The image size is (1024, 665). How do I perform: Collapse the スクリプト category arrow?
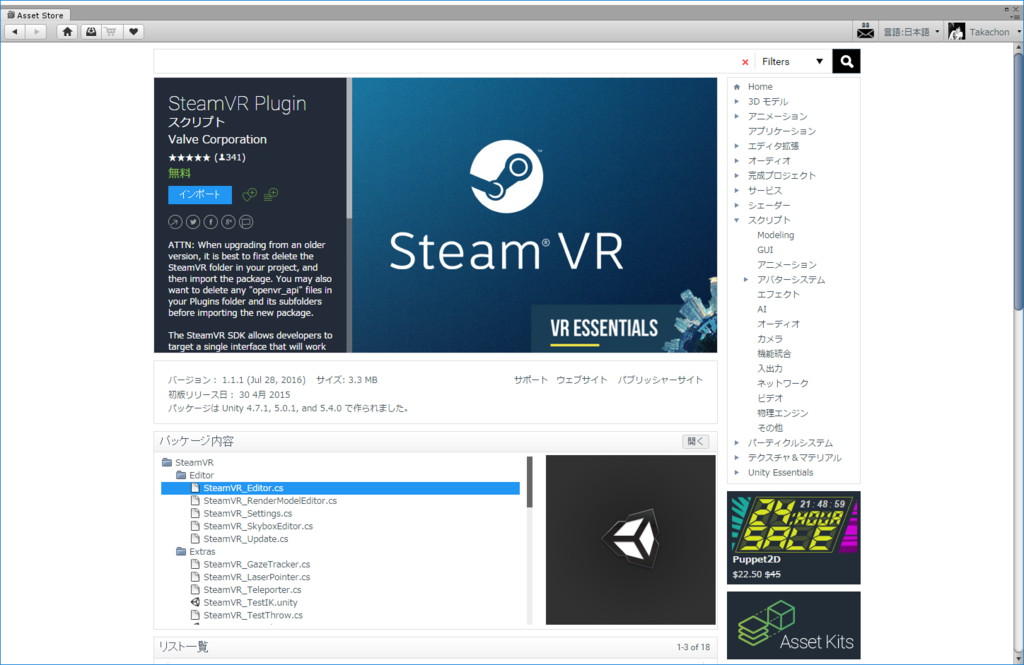[737, 220]
